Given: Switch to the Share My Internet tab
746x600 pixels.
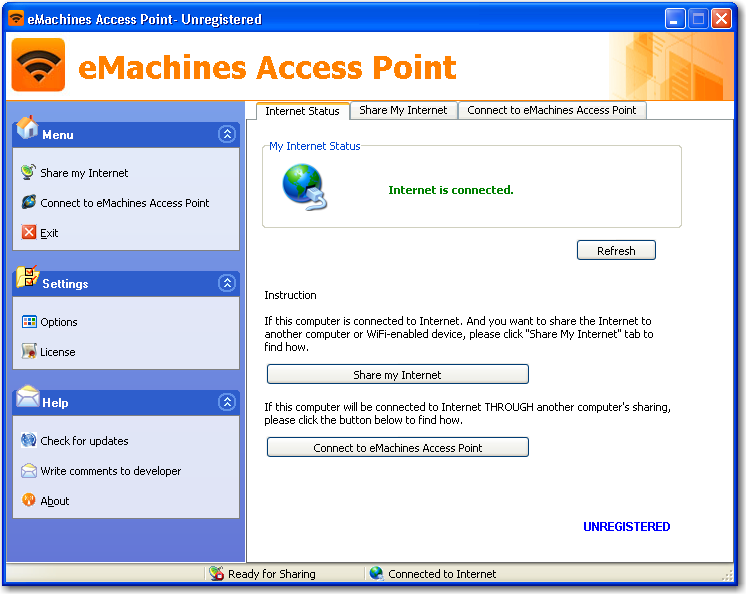Looking at the screenshot, I should point(403,110).
